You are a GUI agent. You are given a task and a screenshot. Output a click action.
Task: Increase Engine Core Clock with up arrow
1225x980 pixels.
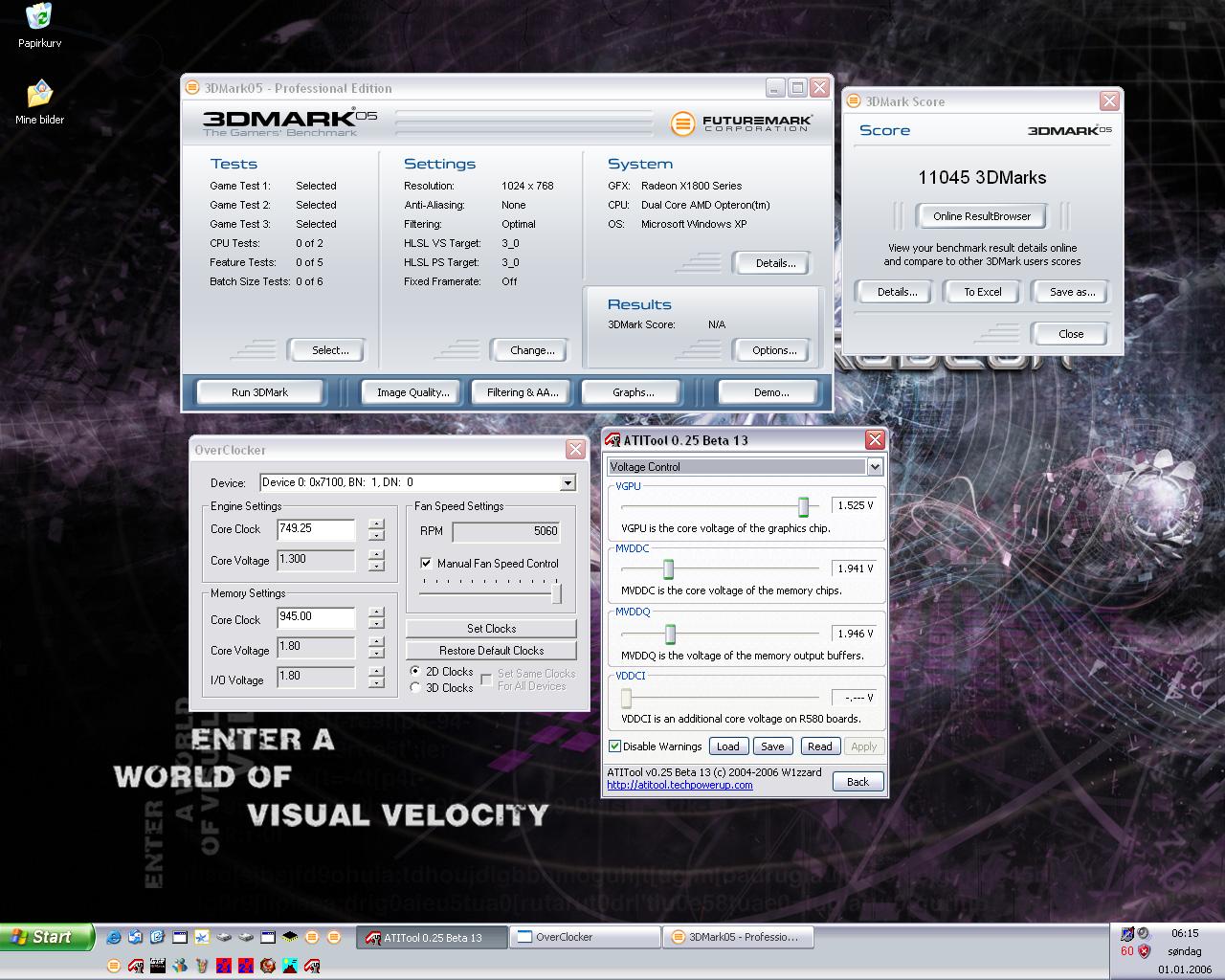tap(376, 524)
